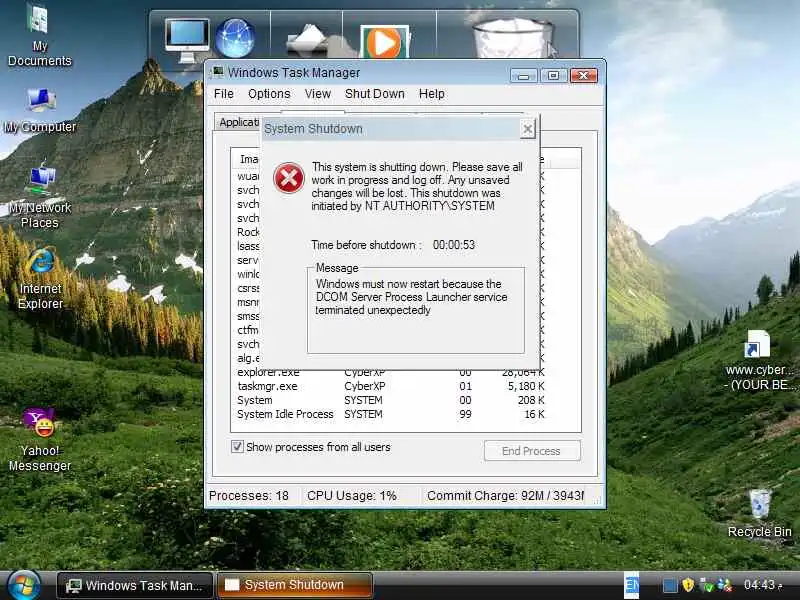Open the Shut Down menu
The image size is (800, 600).
[x=374, y=94]
